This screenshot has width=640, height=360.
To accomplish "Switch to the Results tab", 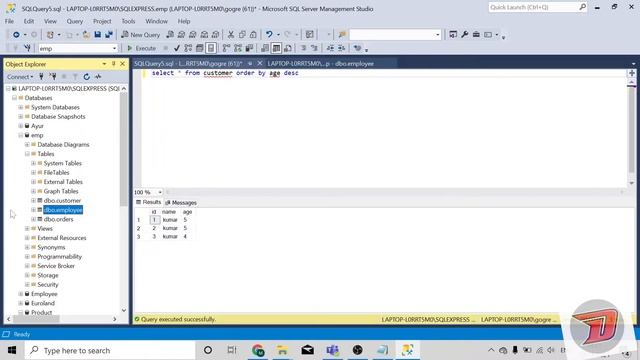I will click(x=149, y=202).
